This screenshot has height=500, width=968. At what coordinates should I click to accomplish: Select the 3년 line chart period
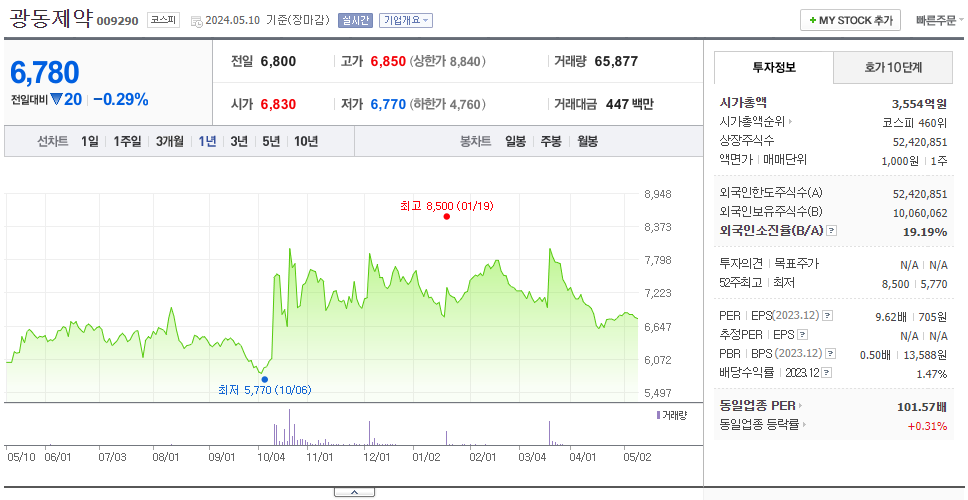pos(239,141)
